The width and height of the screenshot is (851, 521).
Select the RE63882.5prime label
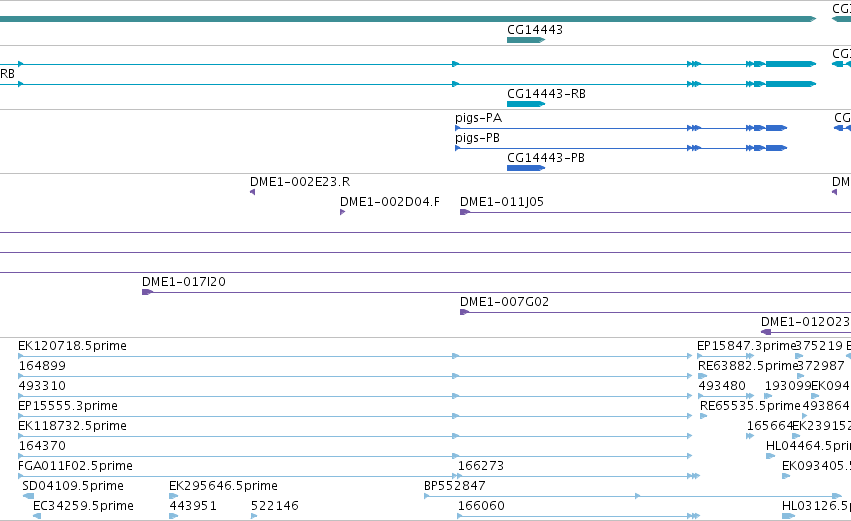click(x=748, y=366)
